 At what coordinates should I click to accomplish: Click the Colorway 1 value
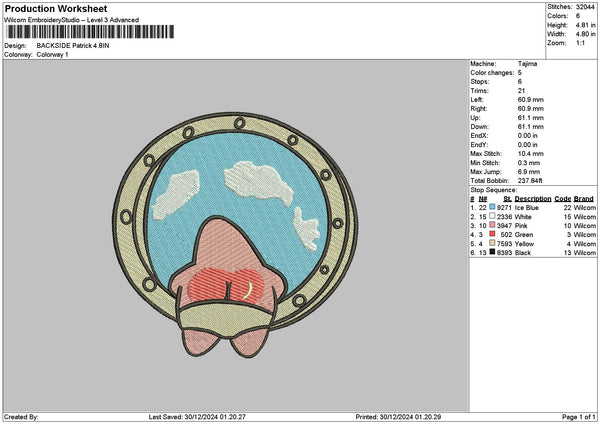click(52, 55)
